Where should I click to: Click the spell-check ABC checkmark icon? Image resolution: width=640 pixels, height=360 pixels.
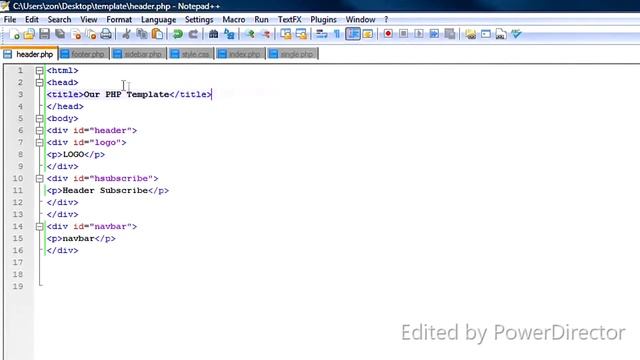[516, 34]
